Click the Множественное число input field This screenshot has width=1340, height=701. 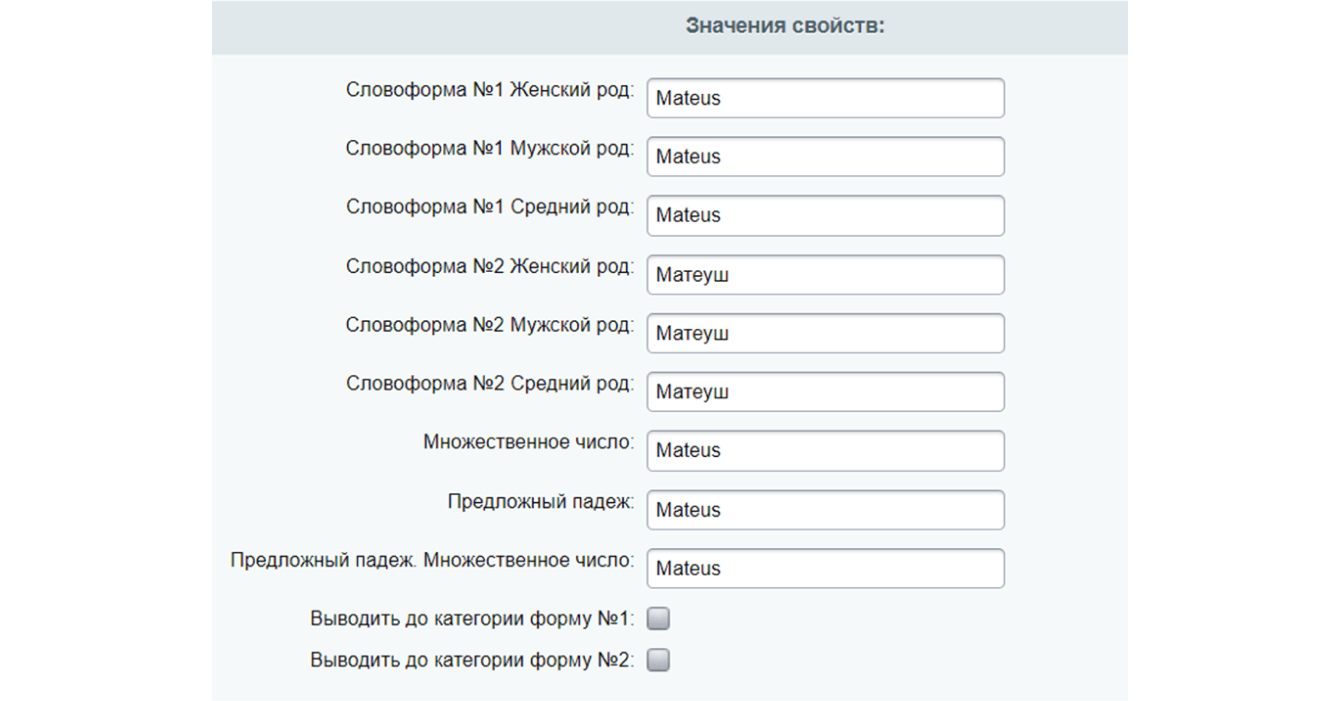(x=825, y=451)
